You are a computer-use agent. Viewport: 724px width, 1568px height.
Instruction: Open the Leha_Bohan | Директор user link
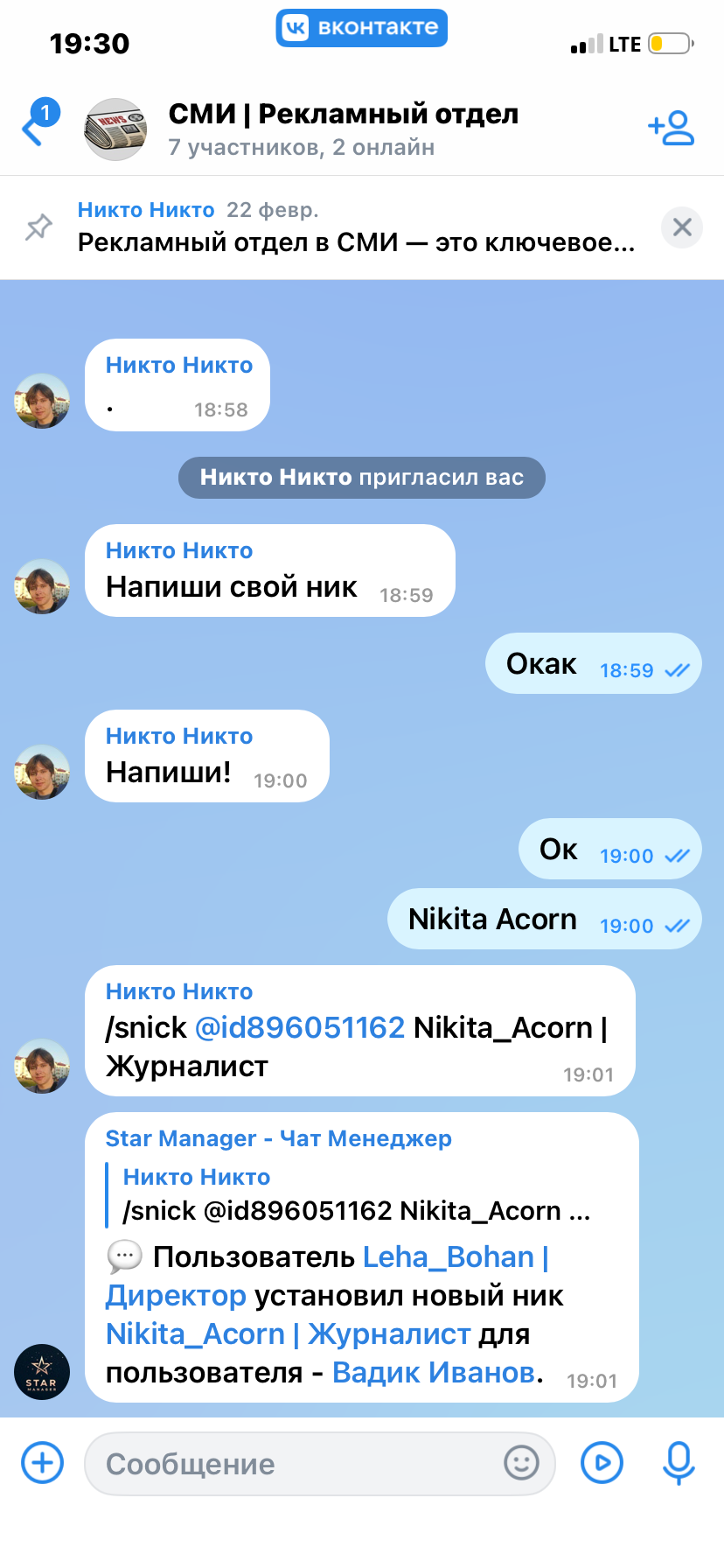[327, 1276]
